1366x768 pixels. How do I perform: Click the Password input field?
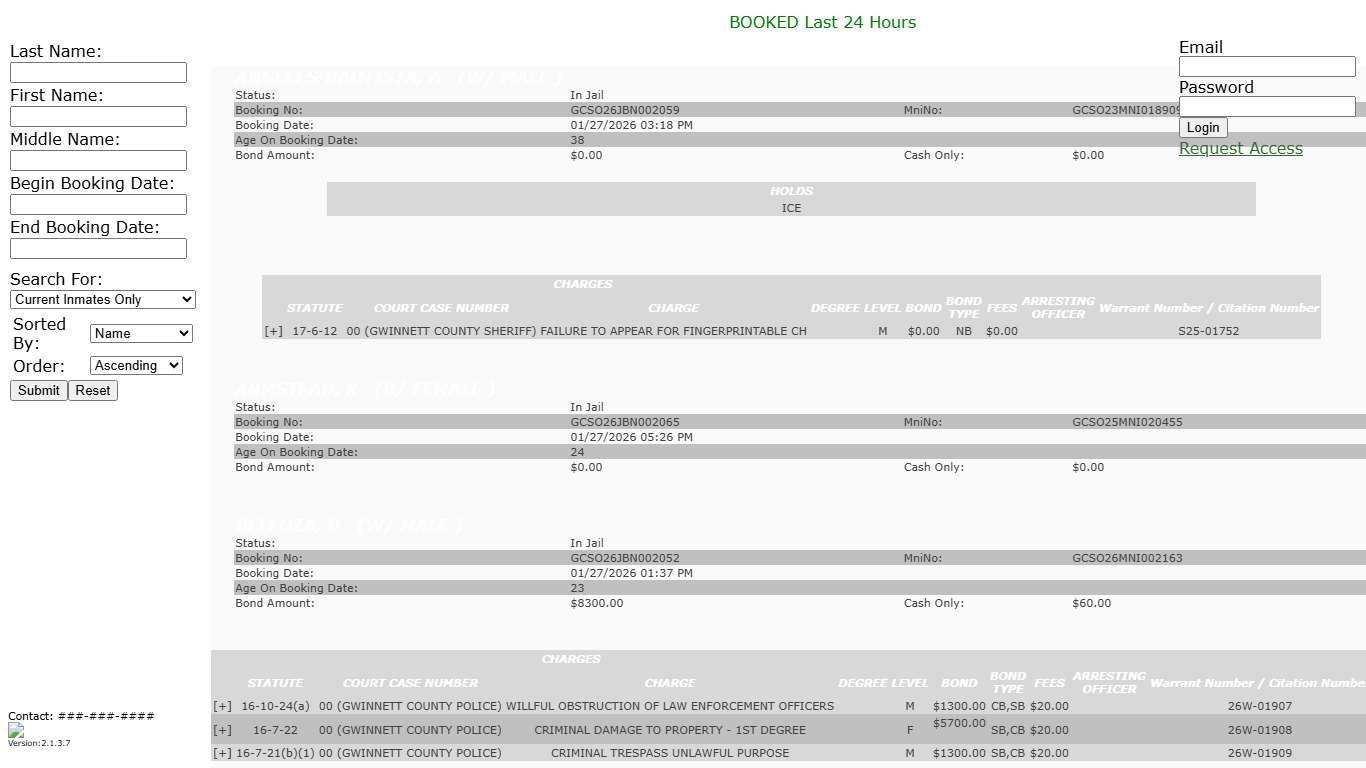coord(1267,107)
